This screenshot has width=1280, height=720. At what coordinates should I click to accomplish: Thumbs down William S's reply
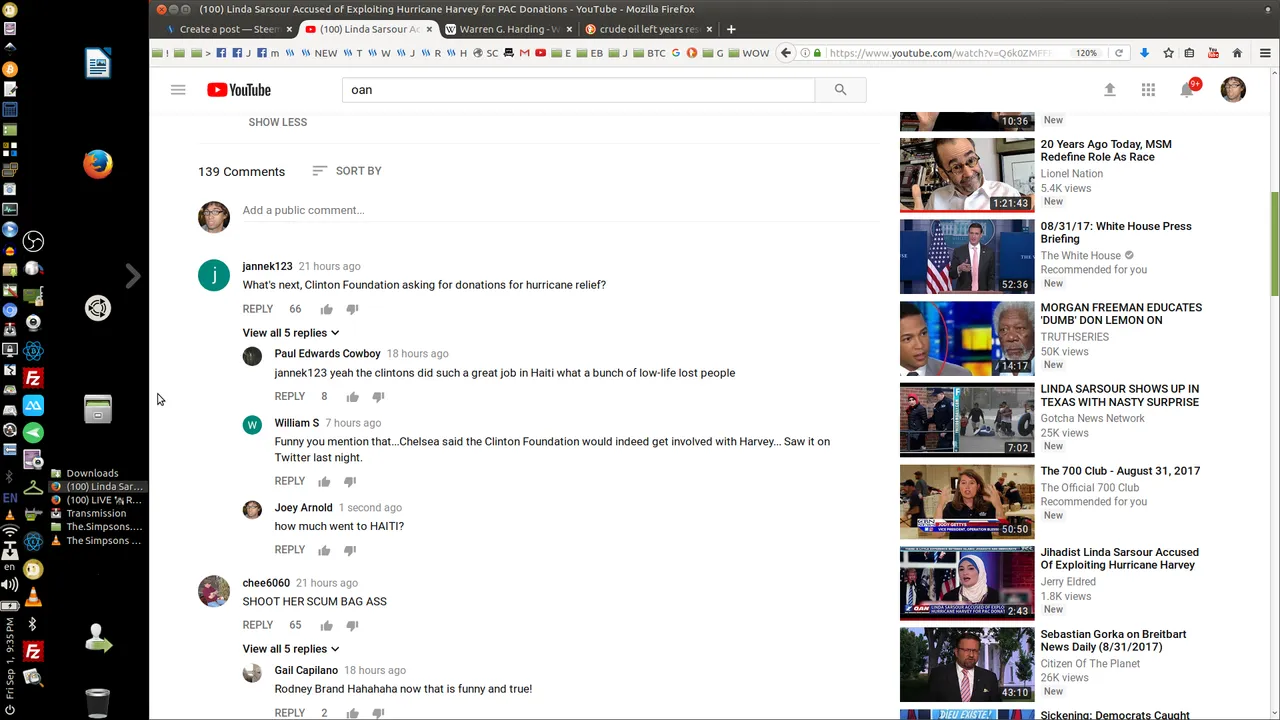(x=350, y=482)
